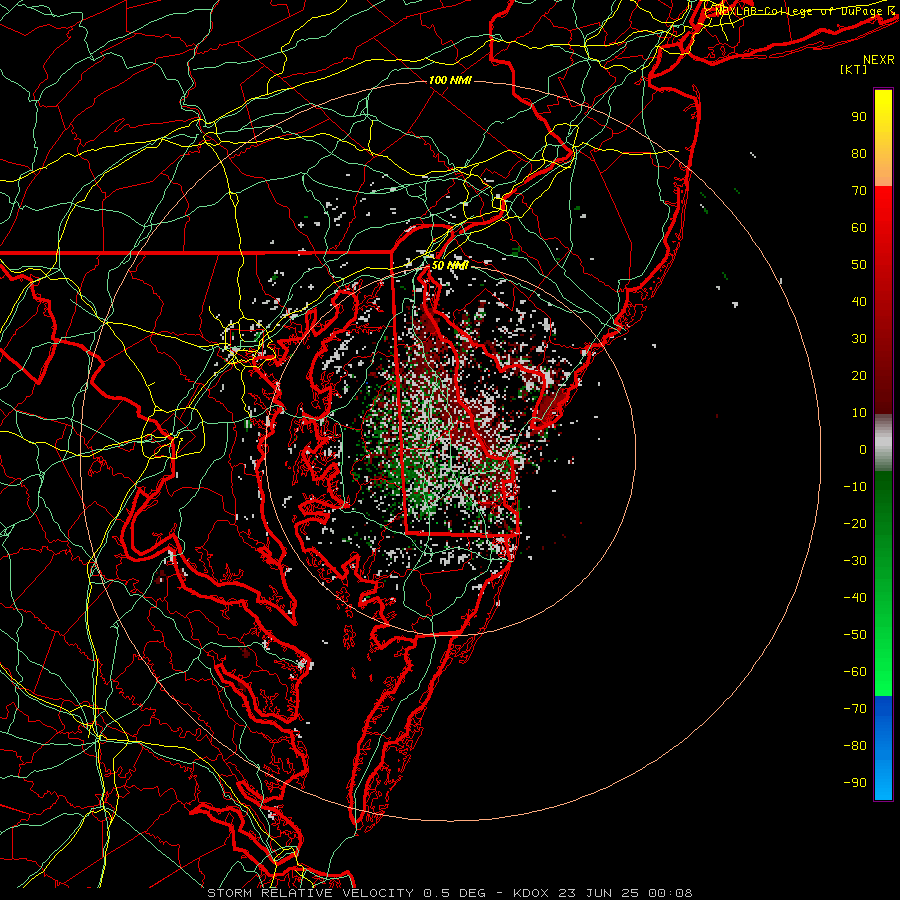Click the -10 value on the velocity scale
Image resolution: width=900 pixels, height=900 pixels.
[x=855, y=487]
